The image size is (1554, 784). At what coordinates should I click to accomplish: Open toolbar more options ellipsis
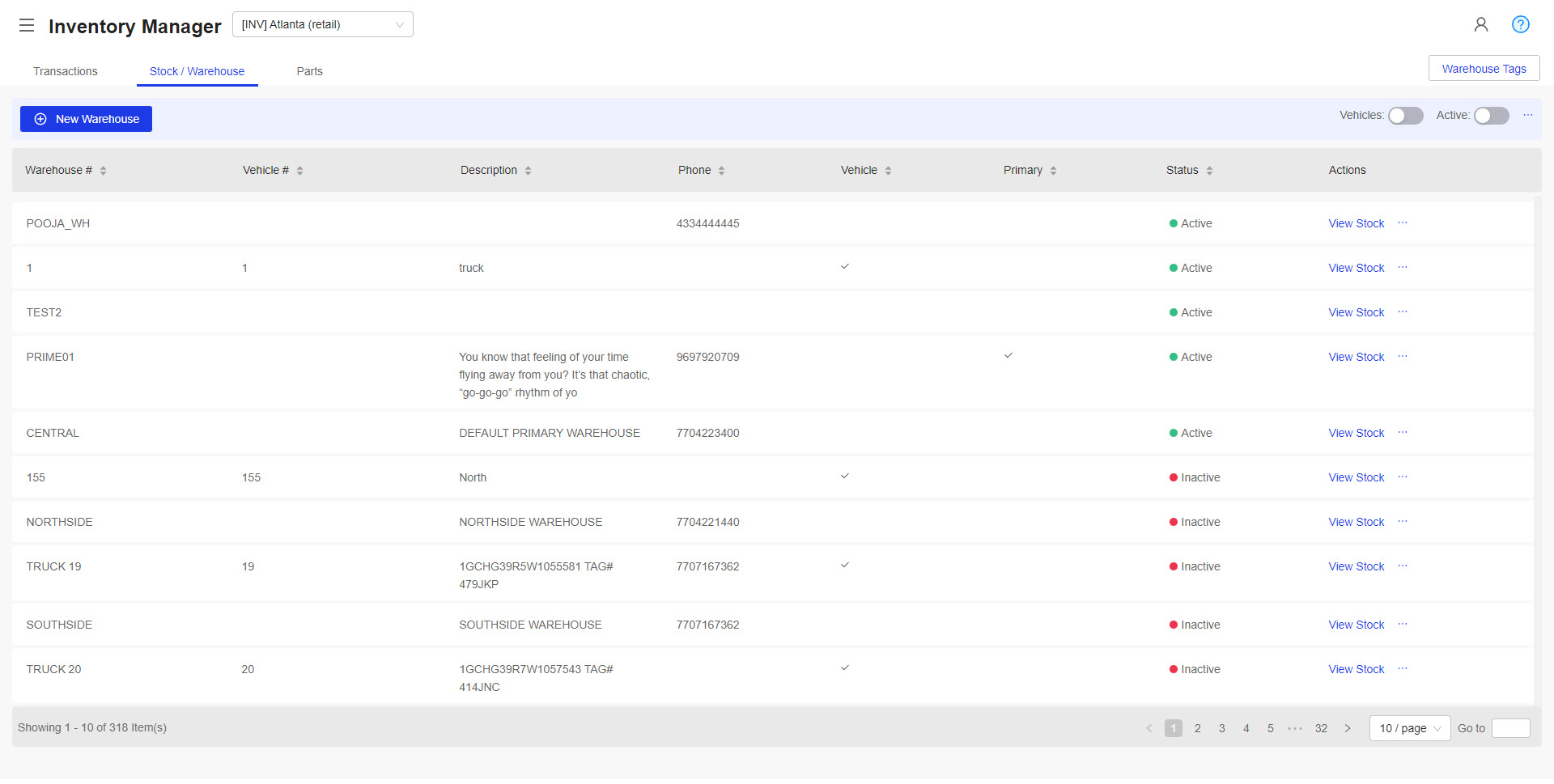click(1528, 115)
